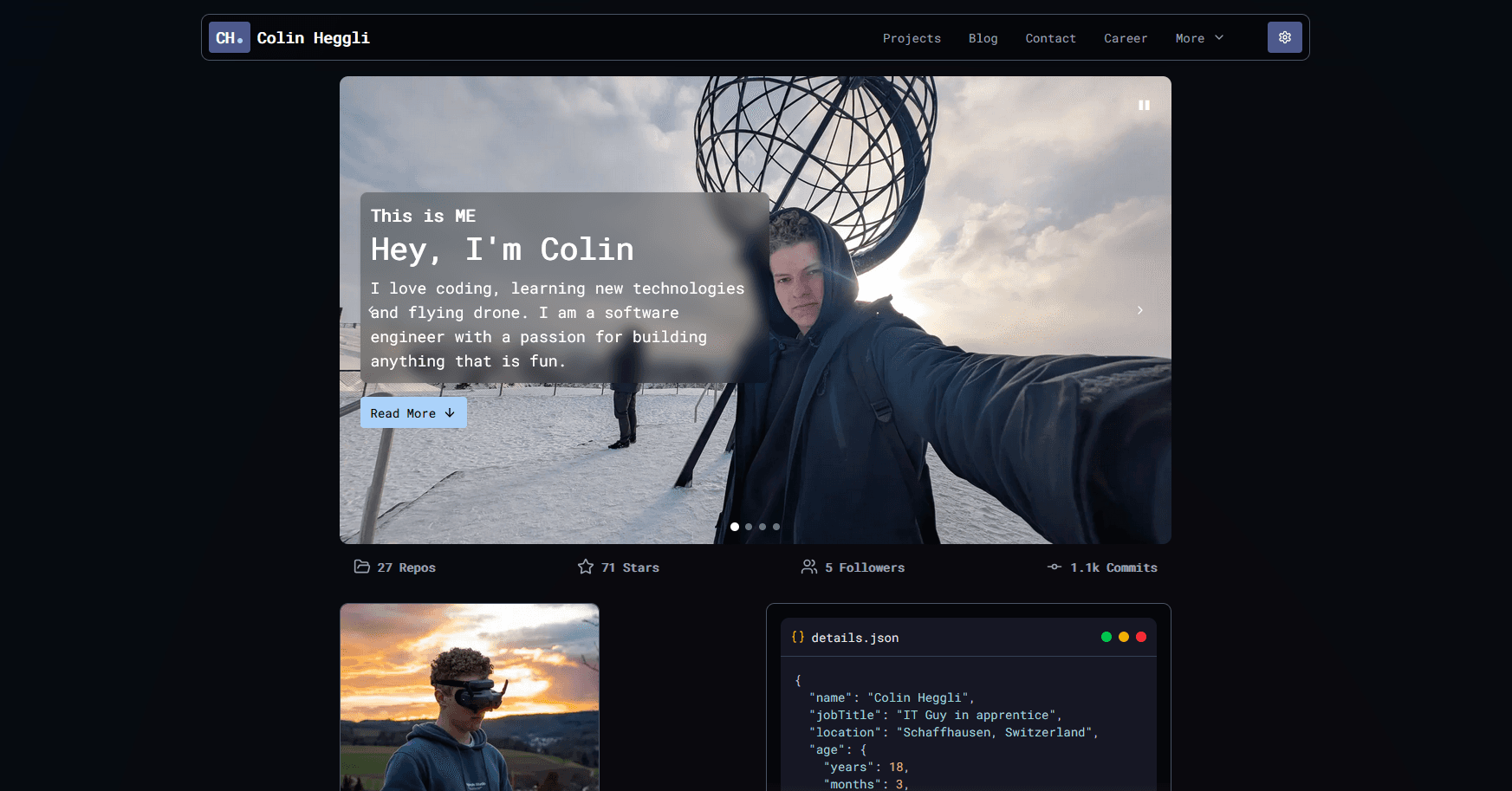Select the first carousel indicator dot
This screenshot has height=791, width=1512.
coord(735,527)
